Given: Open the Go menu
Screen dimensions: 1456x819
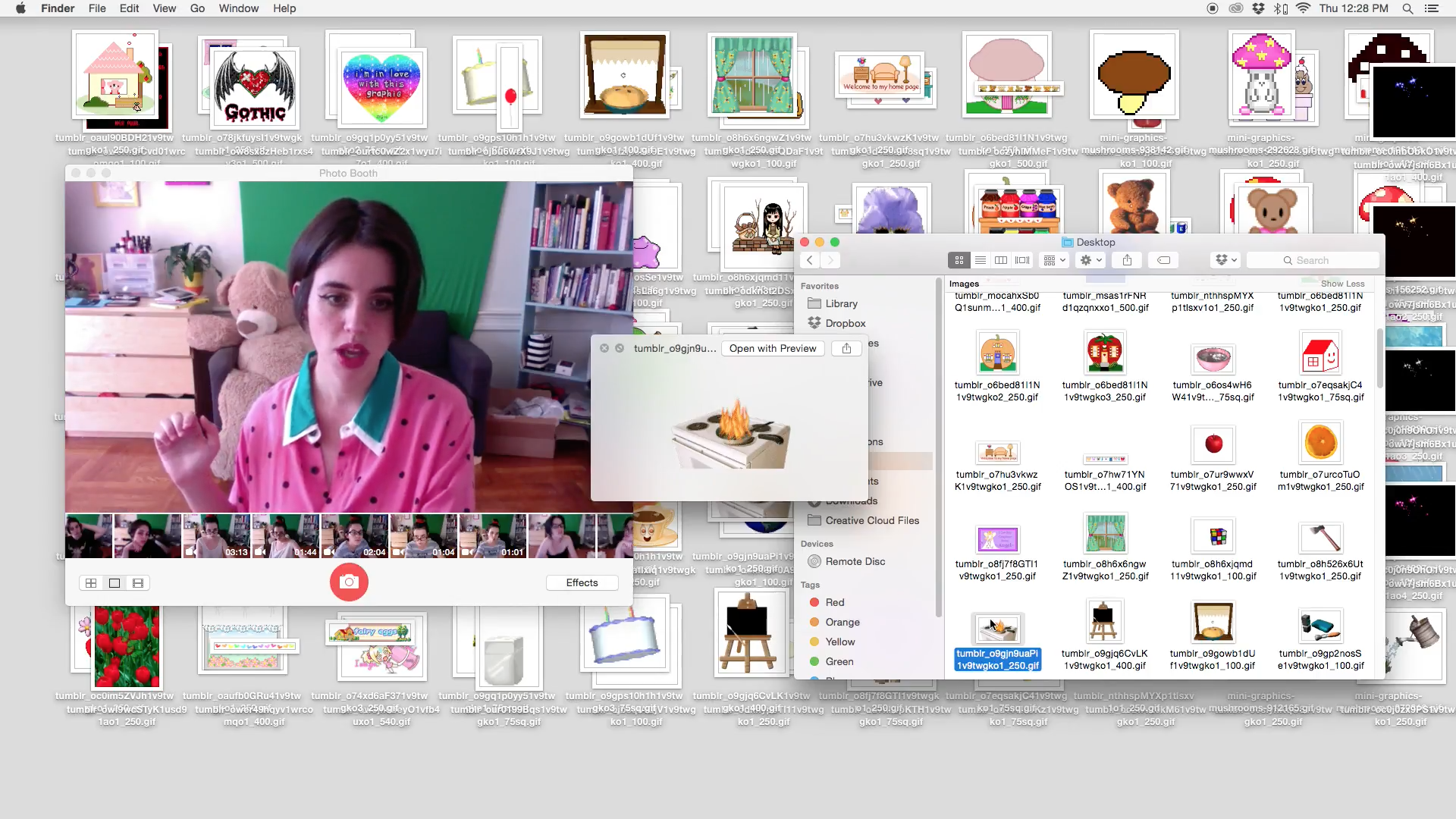Looking at the screenshot, I should tap(197, 8).
